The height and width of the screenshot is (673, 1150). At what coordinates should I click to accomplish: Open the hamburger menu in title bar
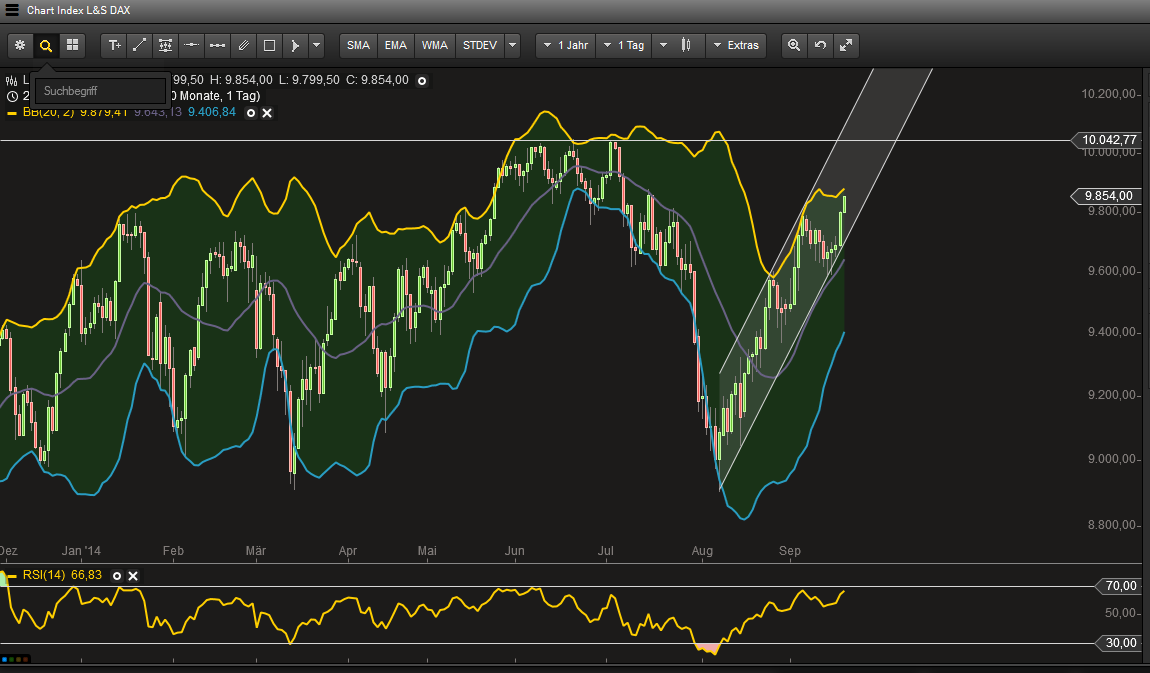click(12, 10)
